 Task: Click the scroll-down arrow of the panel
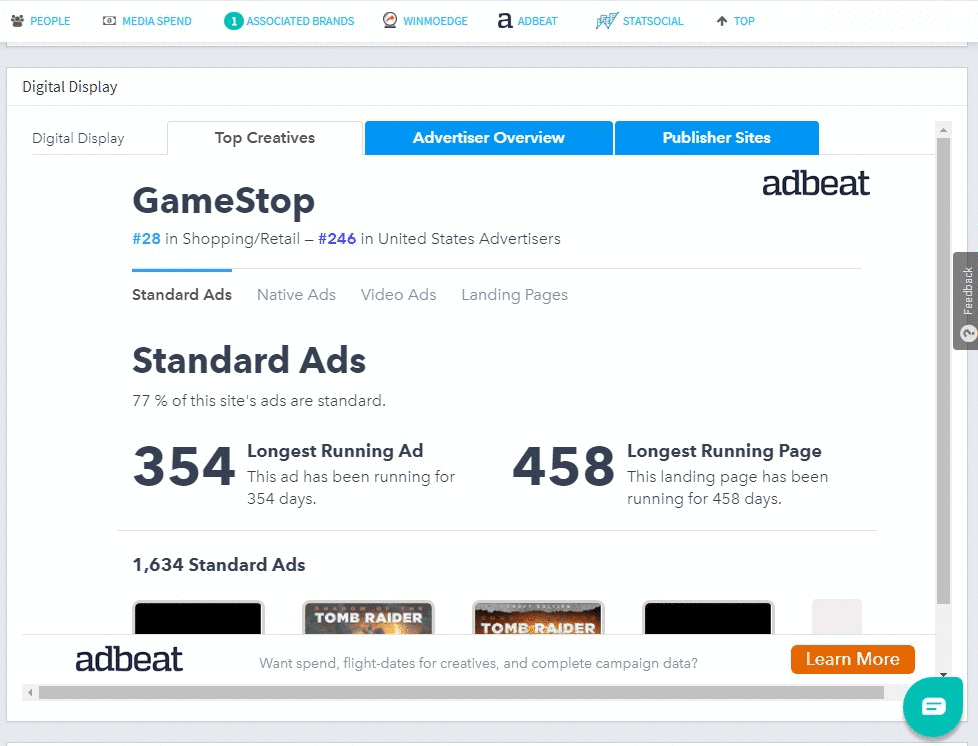pyautogui.click(x=943, y=675)
